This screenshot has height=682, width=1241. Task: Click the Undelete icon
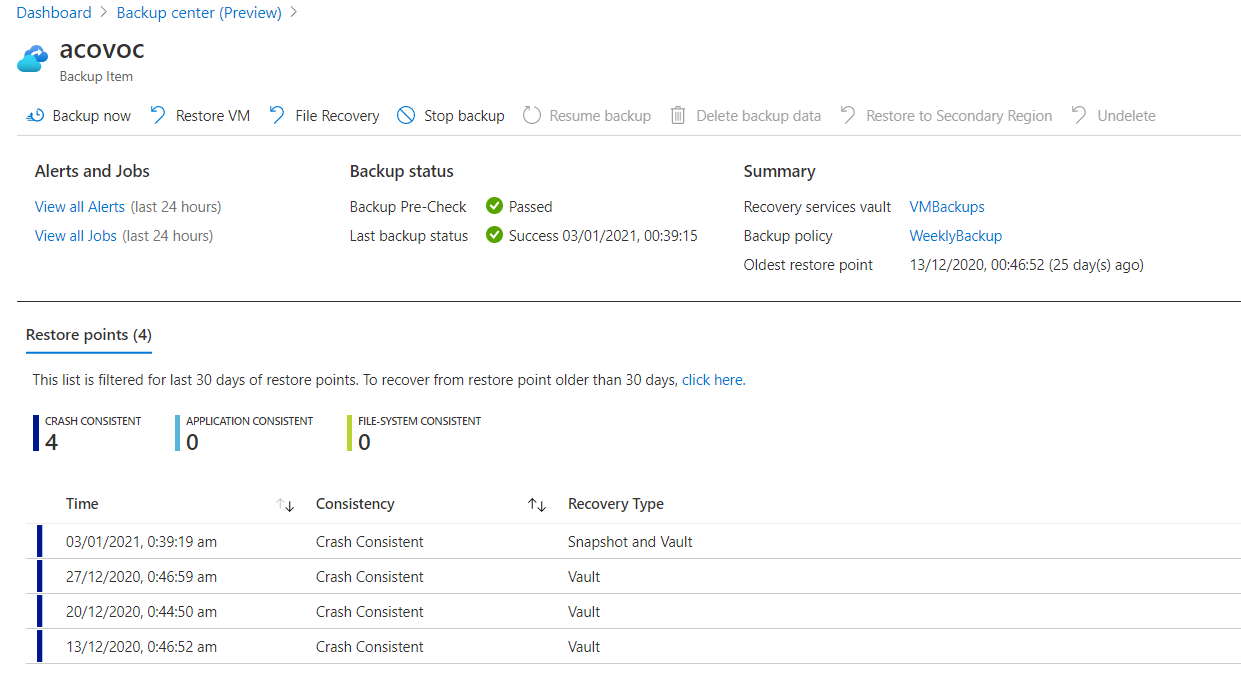click(x=1079, y=115)
